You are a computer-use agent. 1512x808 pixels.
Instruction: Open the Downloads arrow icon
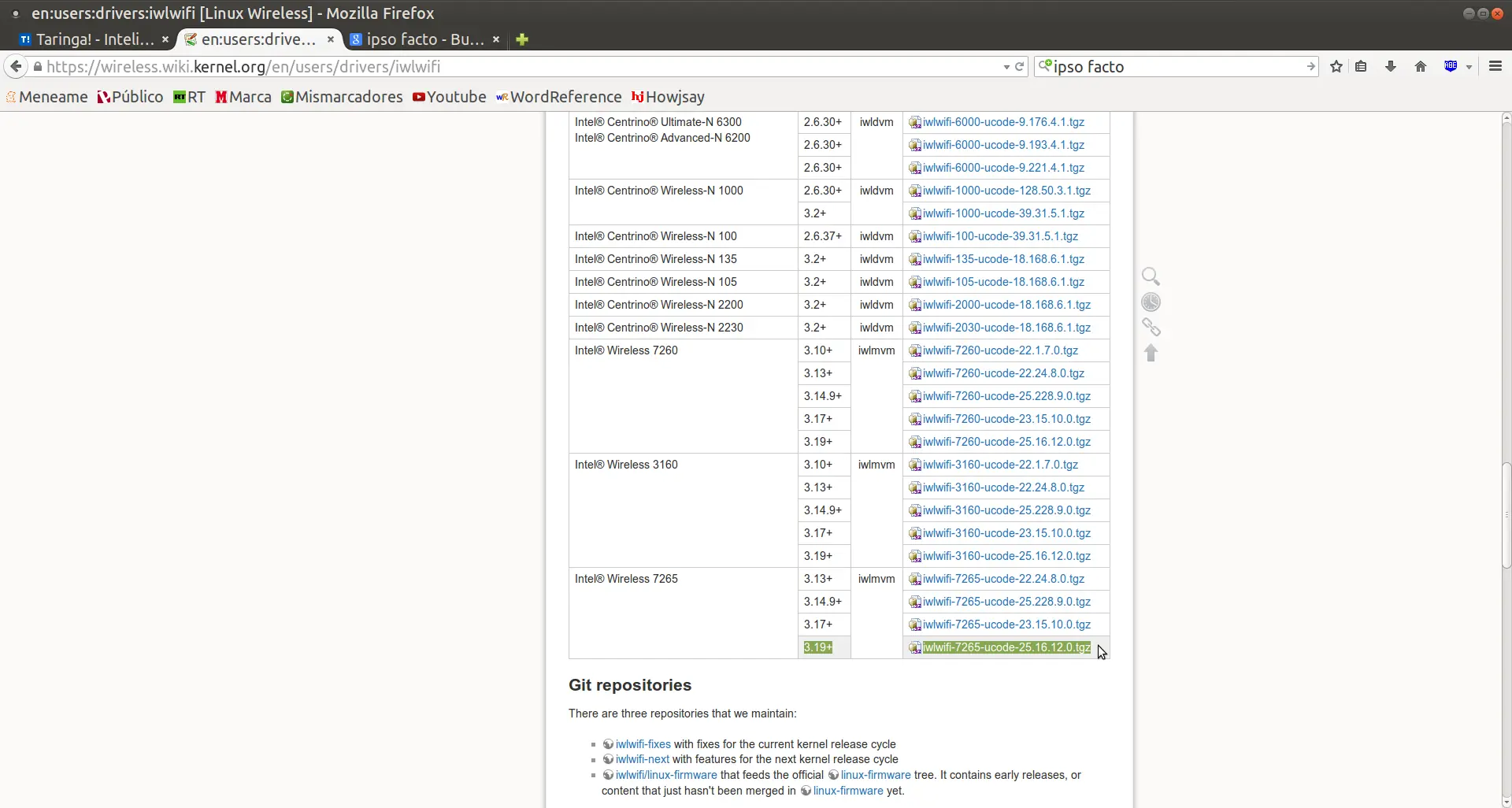pos(1391,67)
